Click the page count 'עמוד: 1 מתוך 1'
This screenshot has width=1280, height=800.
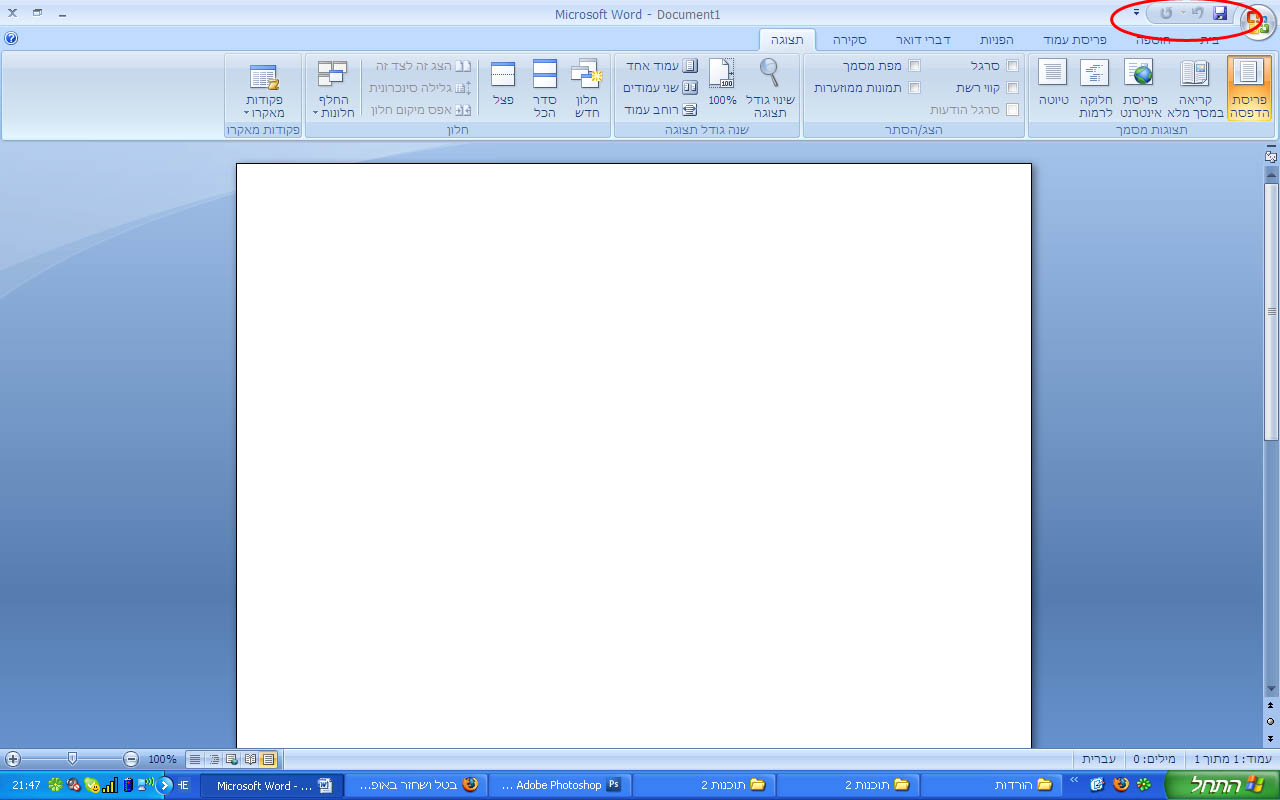[x=1233, y=760]
